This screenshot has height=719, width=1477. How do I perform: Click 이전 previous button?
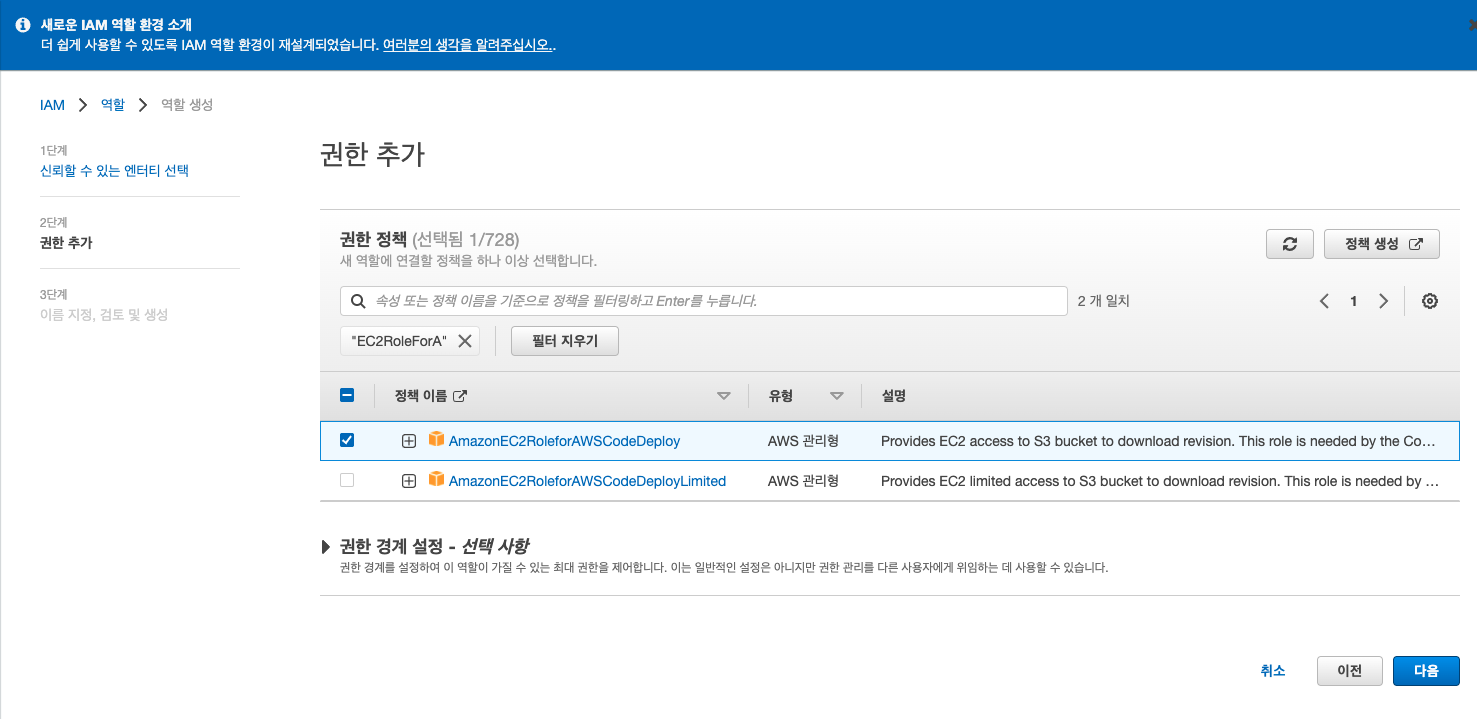tap(1350, 671)
